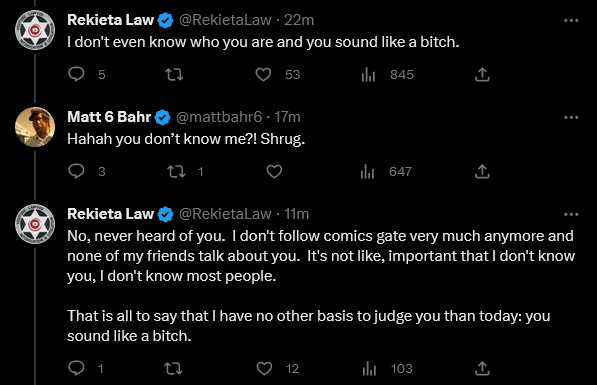Open more options on Matt Bahr's tweet
597x385 pixels.
571,117
